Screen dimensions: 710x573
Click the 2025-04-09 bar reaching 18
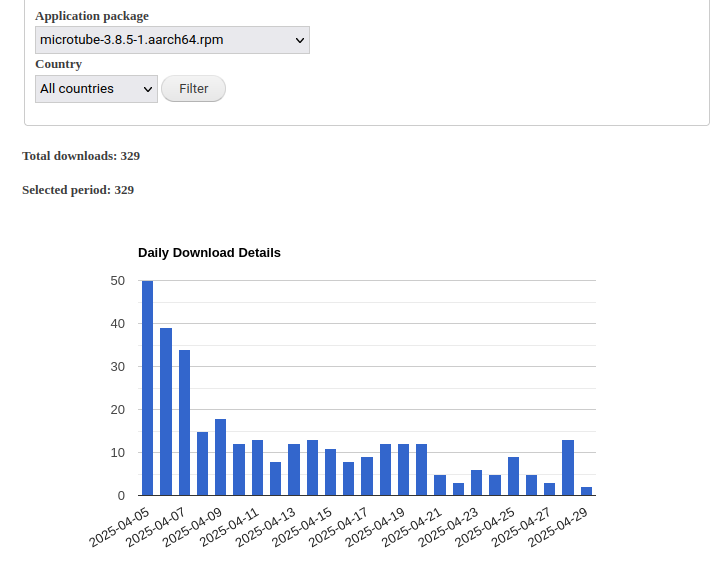(x=221, y=457)
